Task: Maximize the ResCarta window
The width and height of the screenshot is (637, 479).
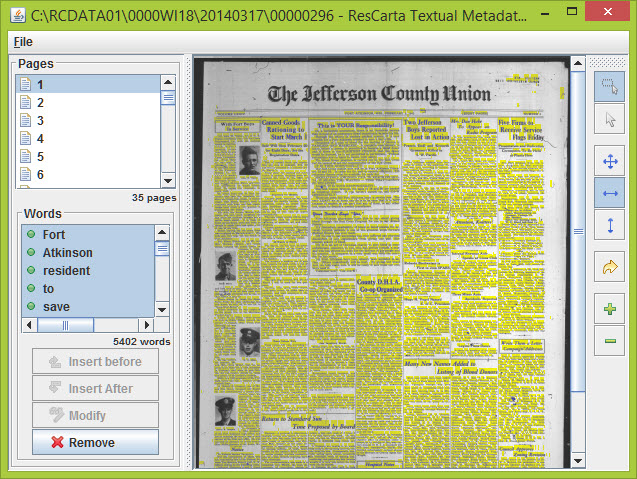Action: pyautogui.click(x=572, y=11)
